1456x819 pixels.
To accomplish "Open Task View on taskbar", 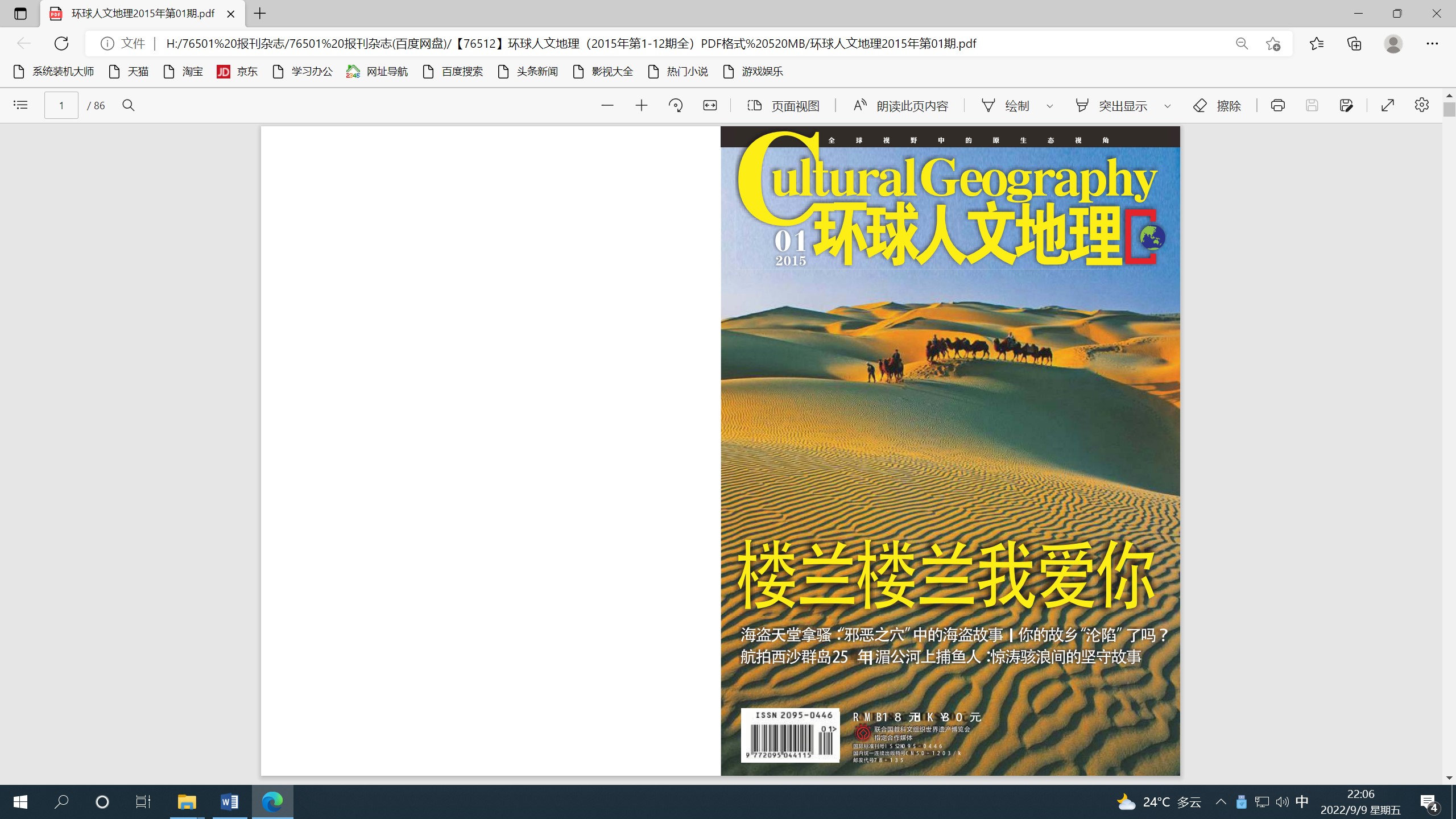I will (143, 802).
